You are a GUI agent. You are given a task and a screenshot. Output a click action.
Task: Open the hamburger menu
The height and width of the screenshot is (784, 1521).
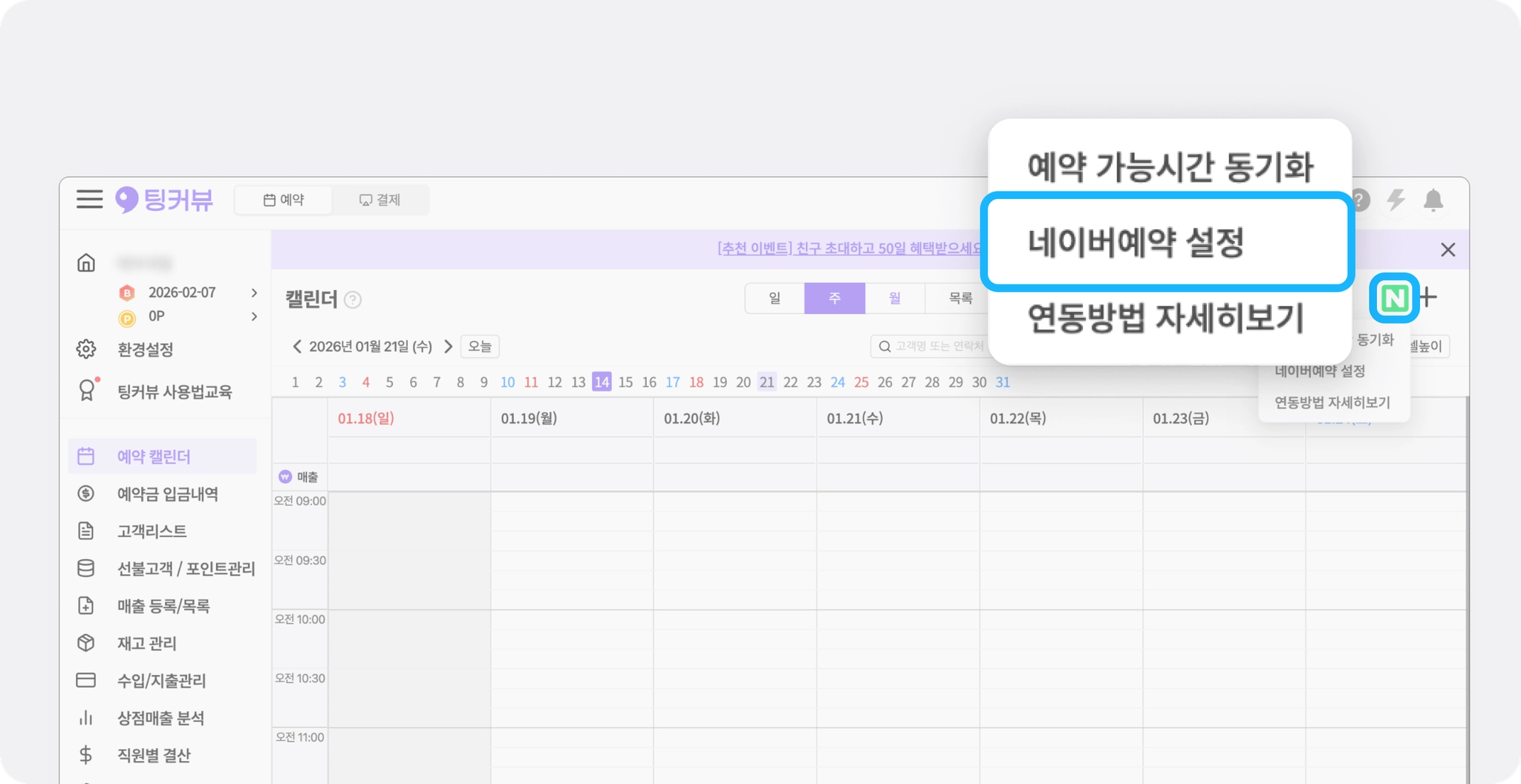click(89, 199)
